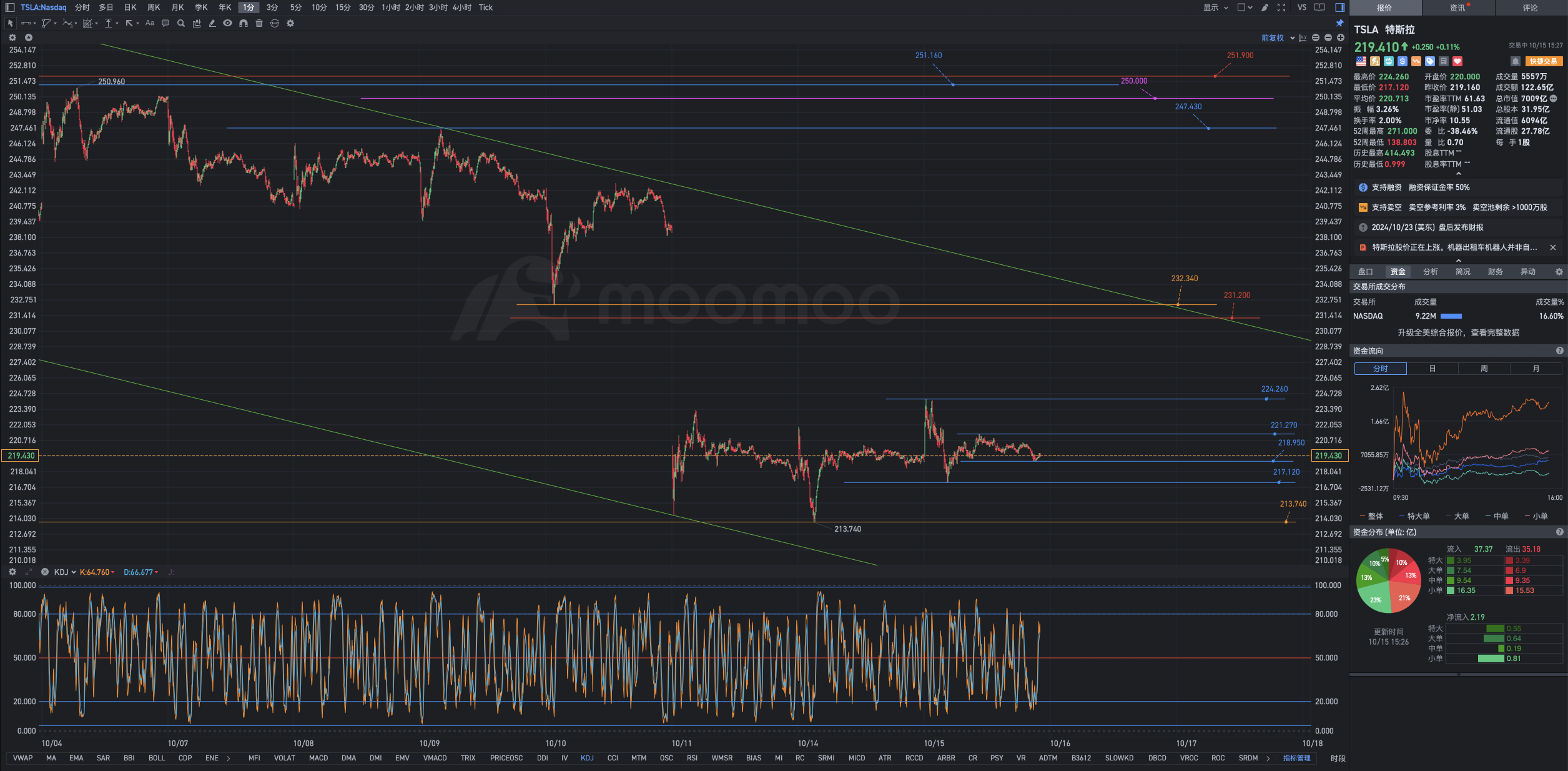Image resolution: width=1568 pixels, height=771 pixels.
Task: Click the blue dollar badge icon
Action: point(1403,61)
